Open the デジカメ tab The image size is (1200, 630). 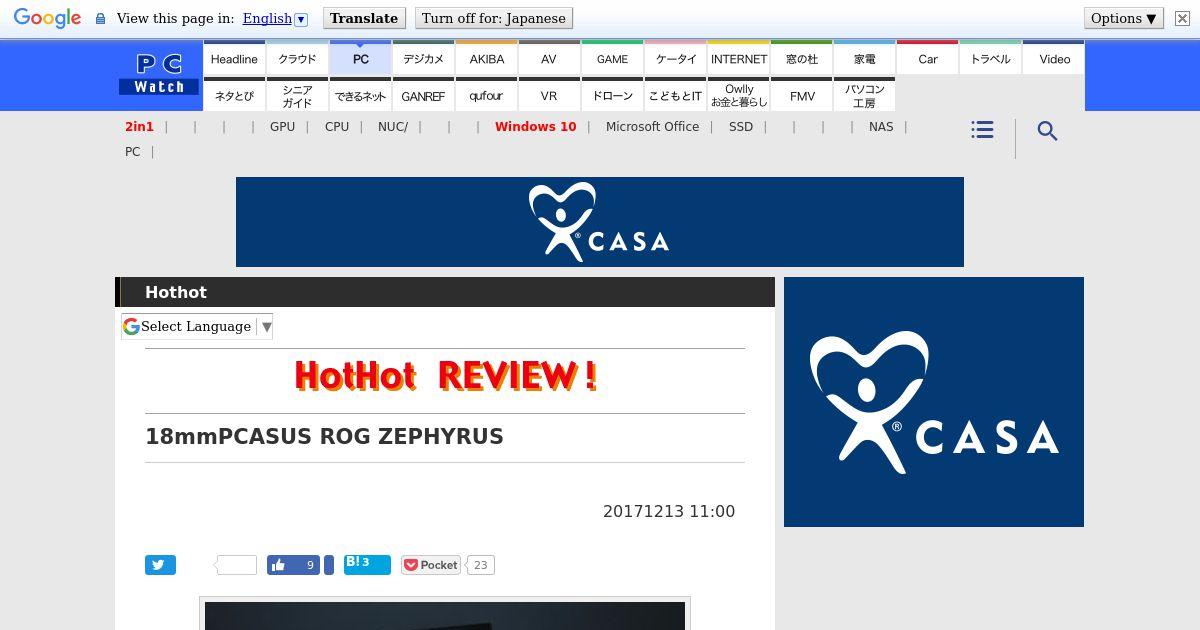pos(423,58)
